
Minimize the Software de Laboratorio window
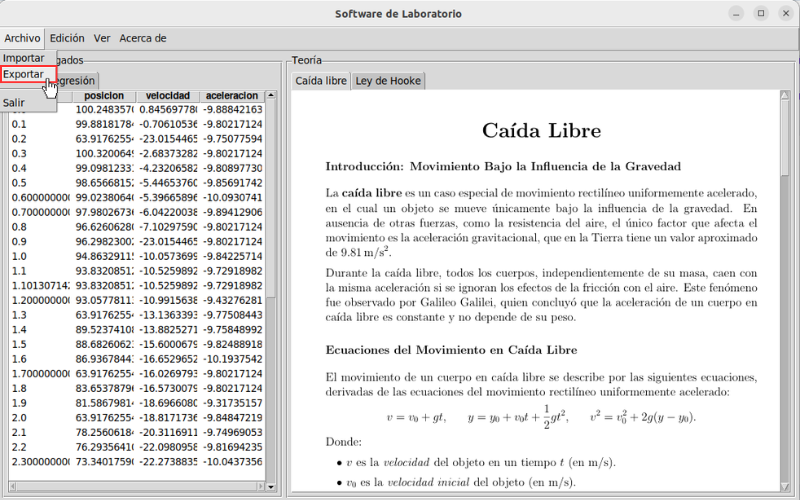click(x=736, y=14)
